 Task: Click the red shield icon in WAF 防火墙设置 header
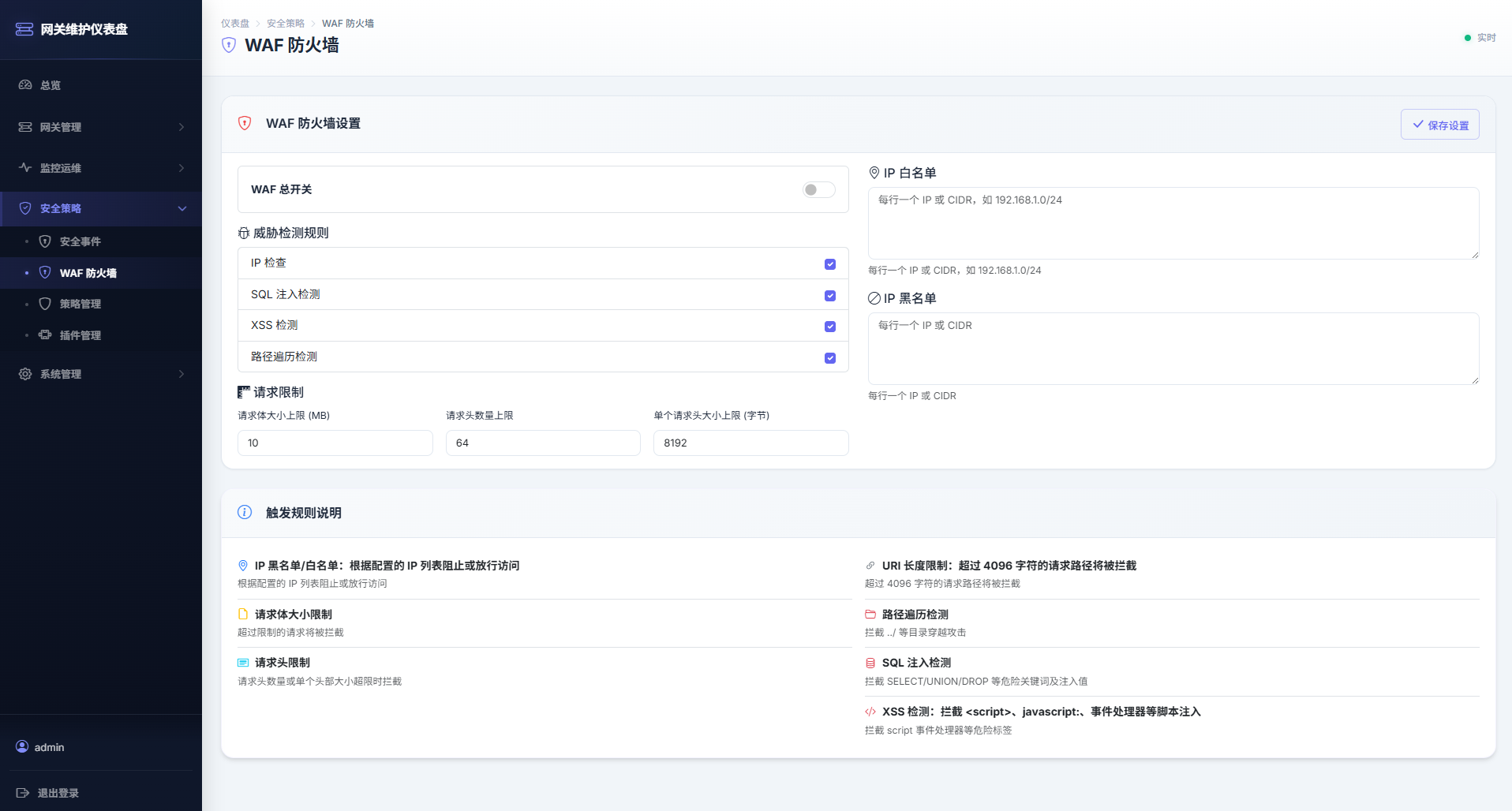[245, 123]
